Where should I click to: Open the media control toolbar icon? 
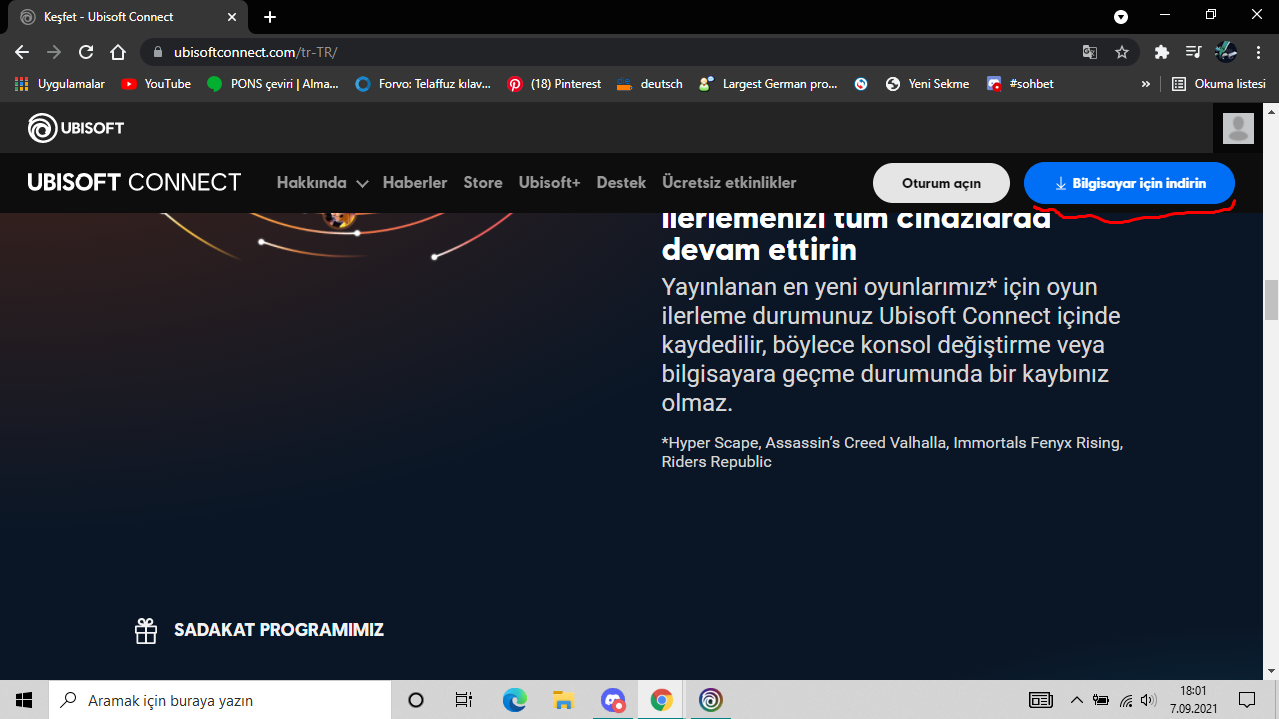coord(1193,52)
